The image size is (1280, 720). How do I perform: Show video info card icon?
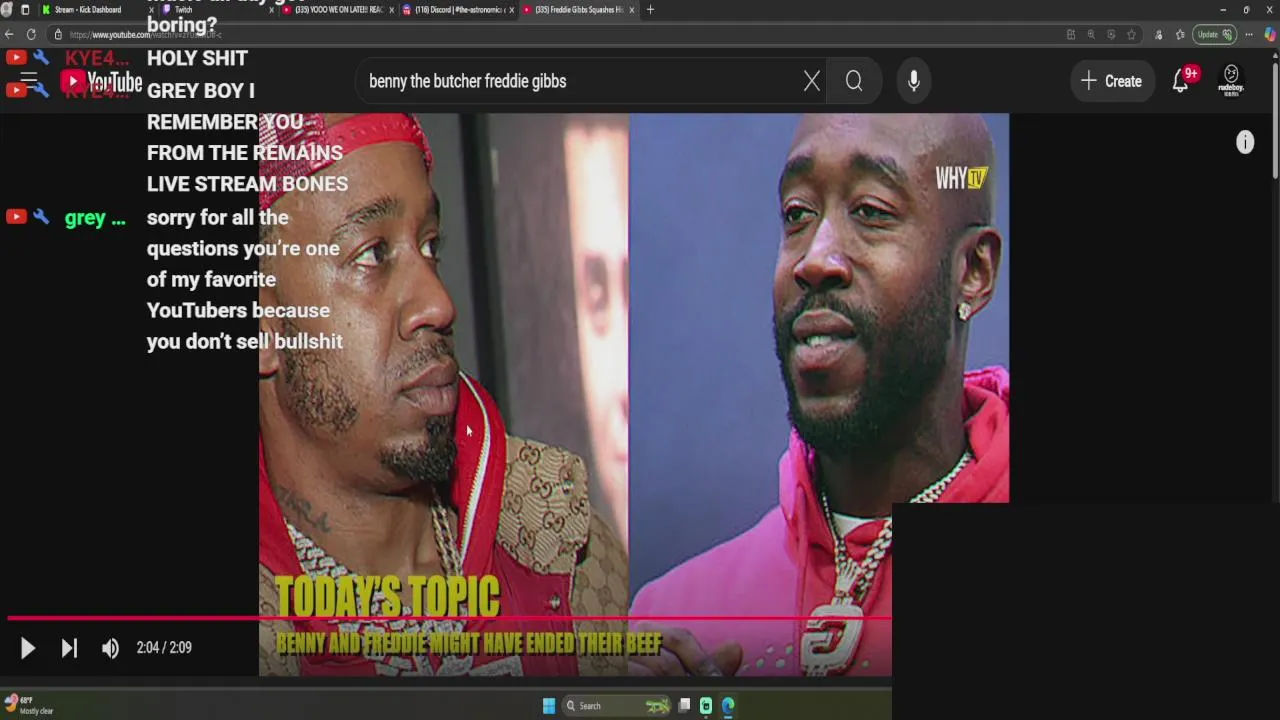tap(1245, 142)
